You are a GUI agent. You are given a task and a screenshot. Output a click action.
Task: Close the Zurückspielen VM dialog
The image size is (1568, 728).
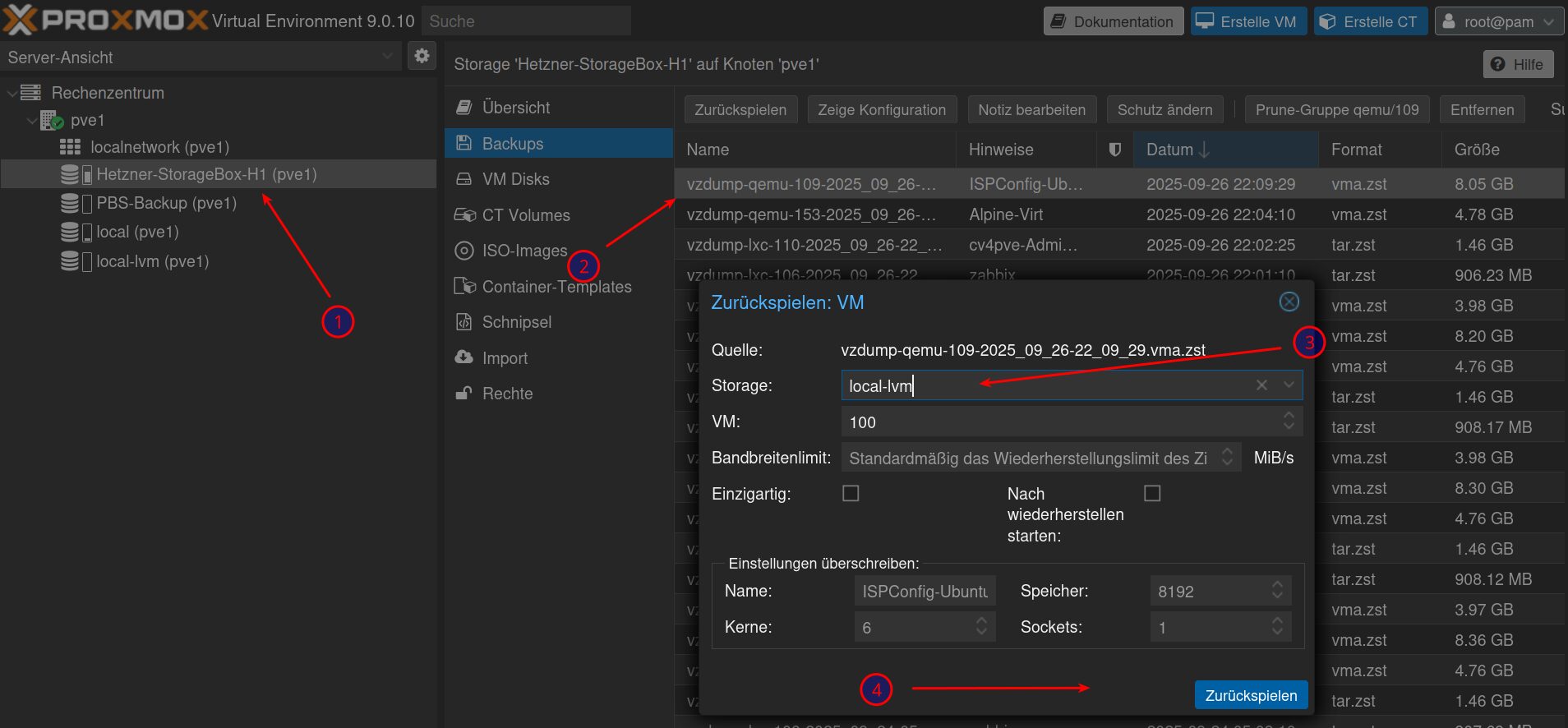pyautogui.click(x=1289, y=302)
